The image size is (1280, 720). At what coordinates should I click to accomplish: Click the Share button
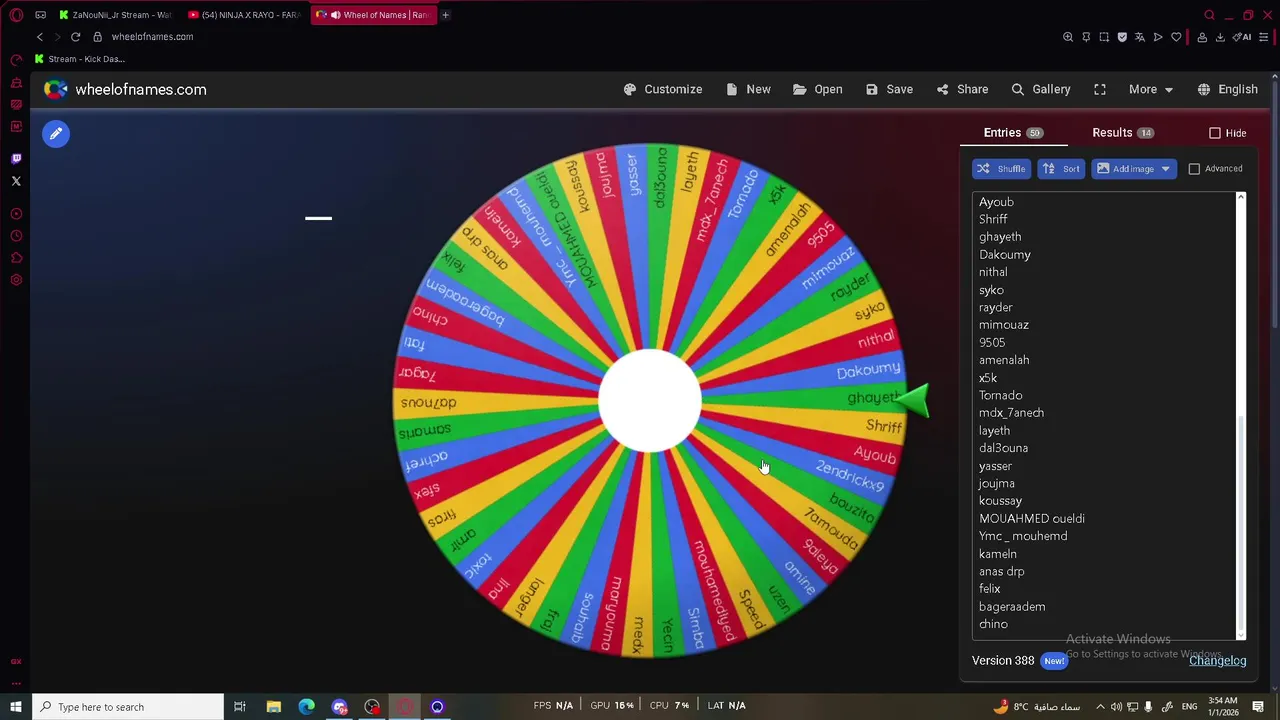(x=962, y=89)
